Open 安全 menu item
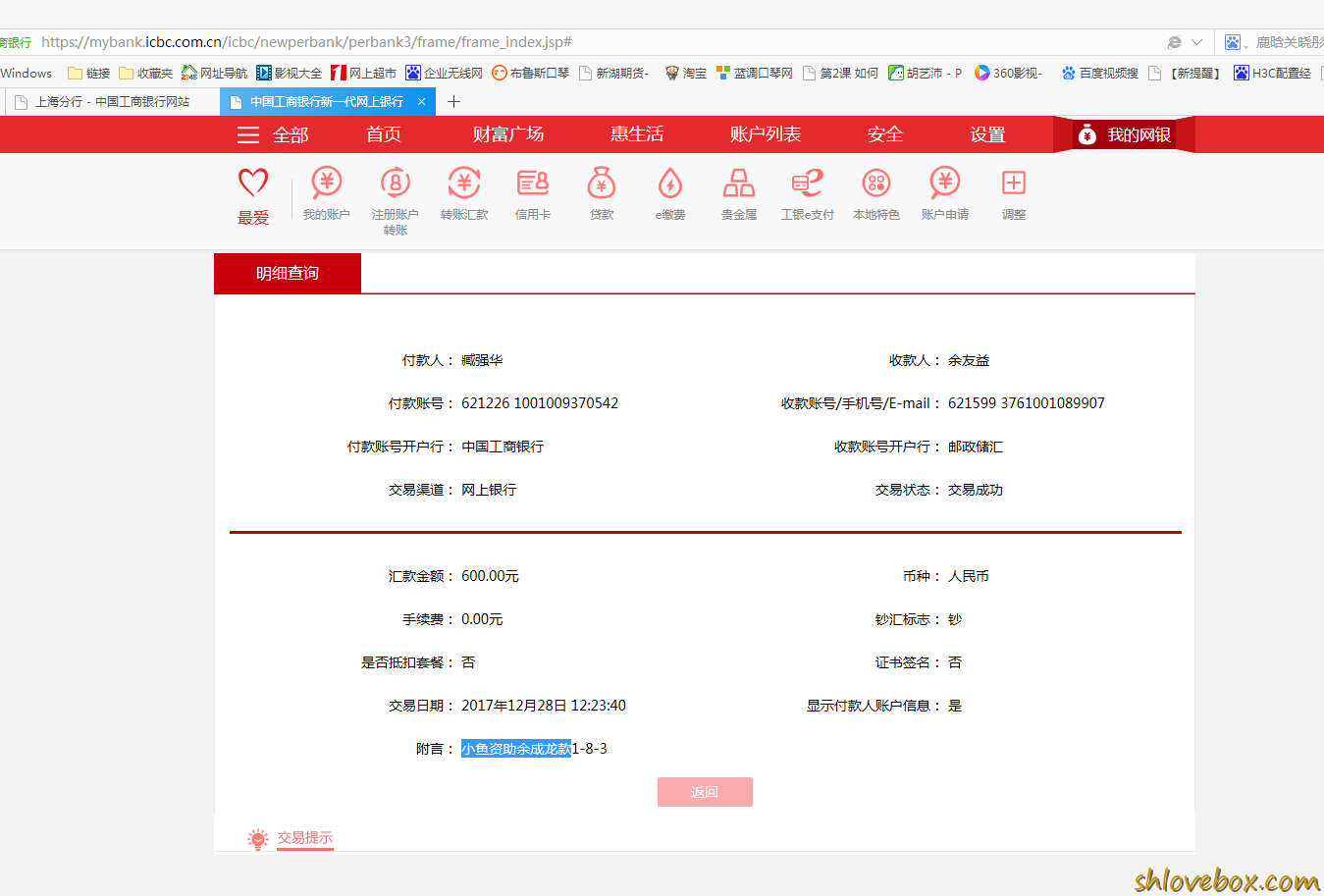 point(885,134)
